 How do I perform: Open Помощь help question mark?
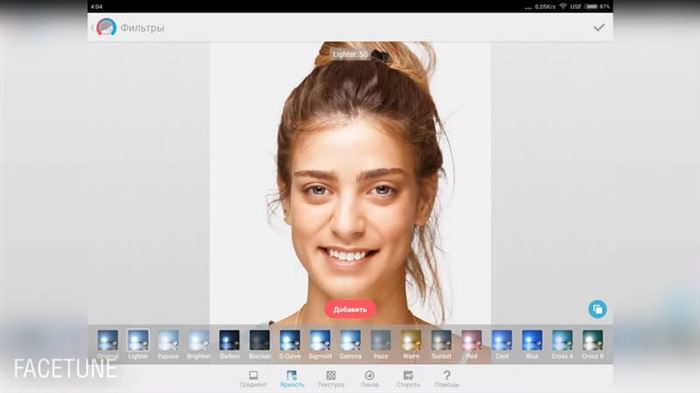click(447, 379)
